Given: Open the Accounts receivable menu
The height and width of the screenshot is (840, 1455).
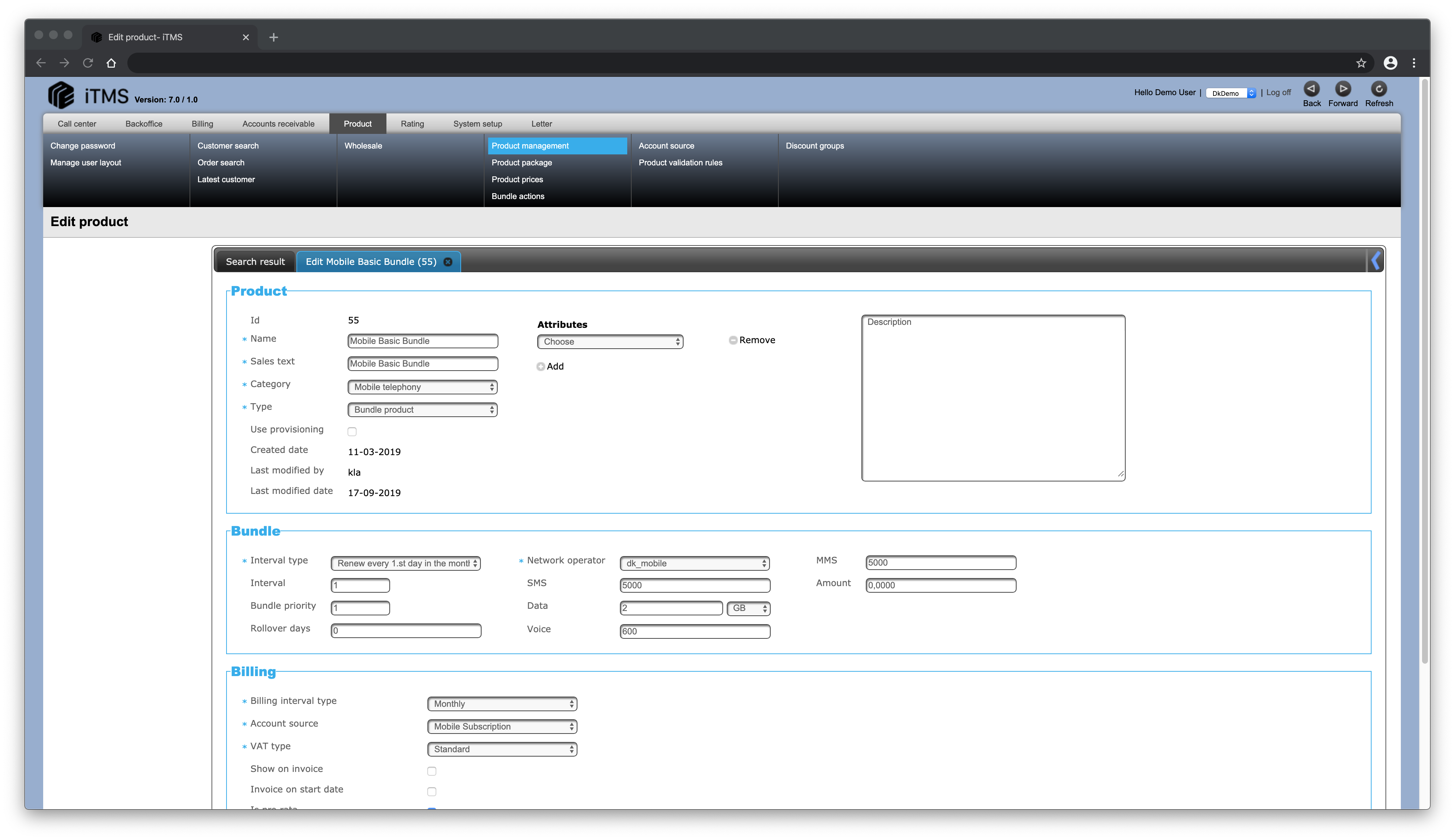Looking at the screenshot, I should point(278,124).
